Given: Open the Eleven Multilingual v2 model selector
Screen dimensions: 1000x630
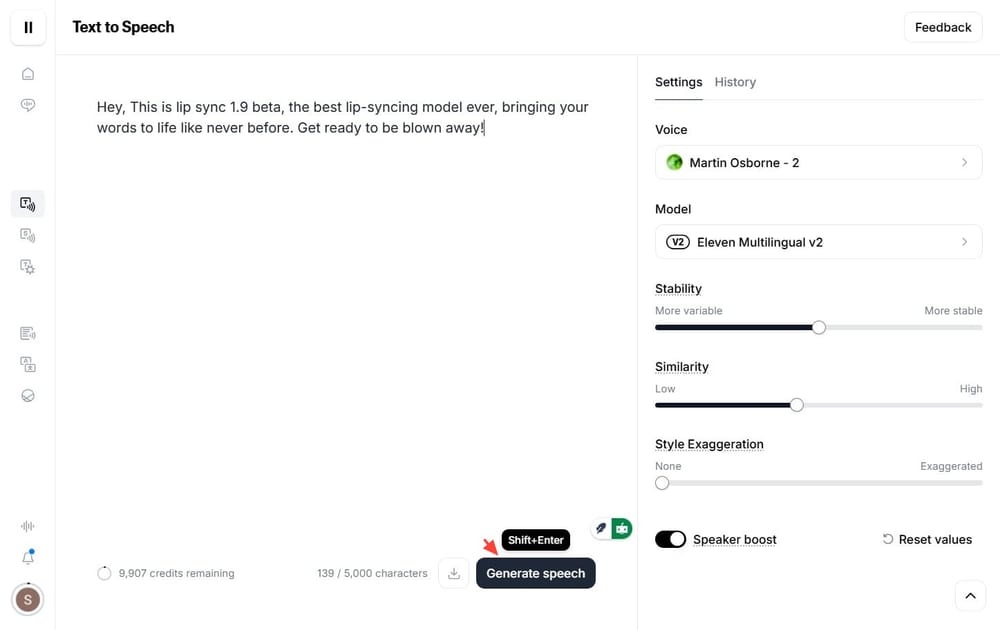Looking at the screenshot, I should pos(818,241).
